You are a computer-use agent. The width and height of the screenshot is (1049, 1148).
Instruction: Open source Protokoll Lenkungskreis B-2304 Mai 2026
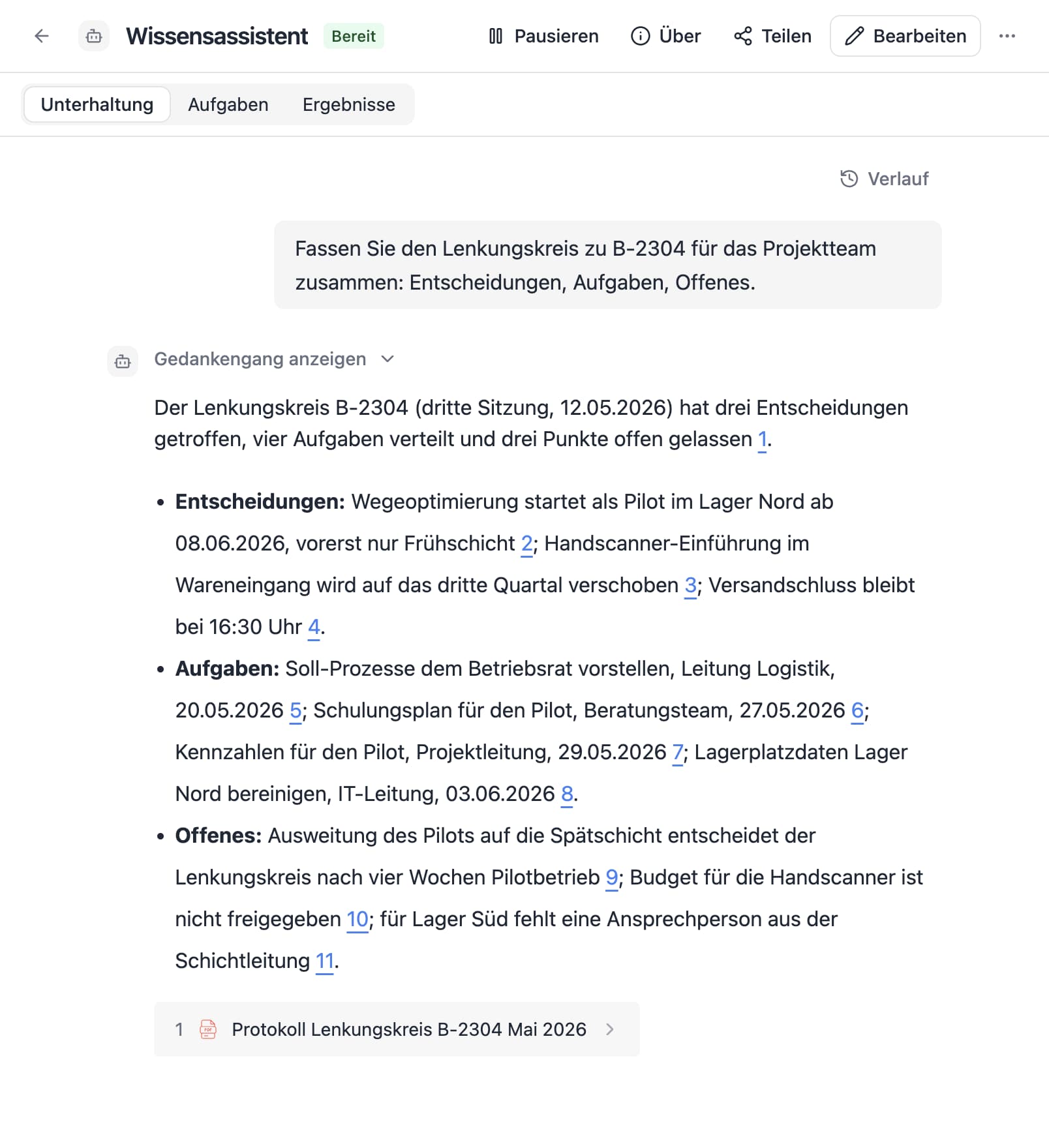coord(397,1029)
